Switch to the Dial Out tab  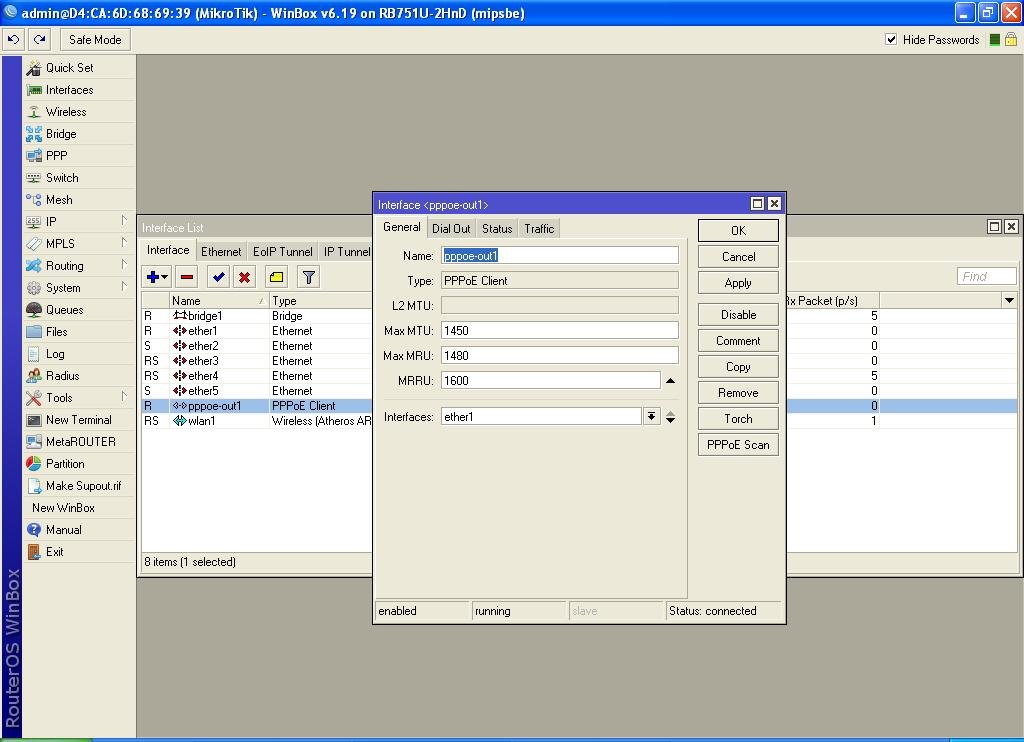point(451,229)
